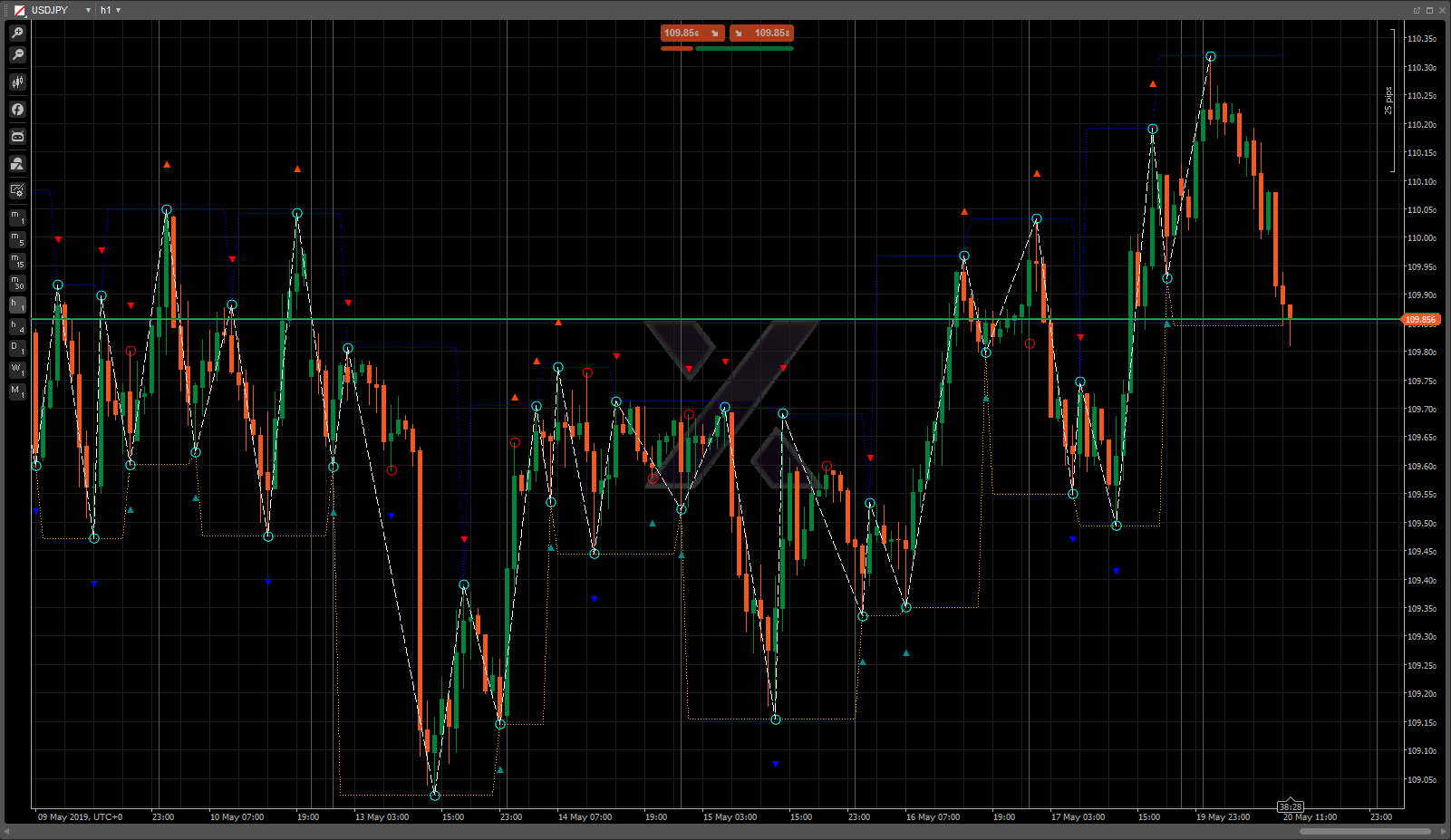Click the Sell button at 109.85
Image resolution: width=1451 pixels, height=840 pixels.
pyautogui.click(x=692, y=33)
